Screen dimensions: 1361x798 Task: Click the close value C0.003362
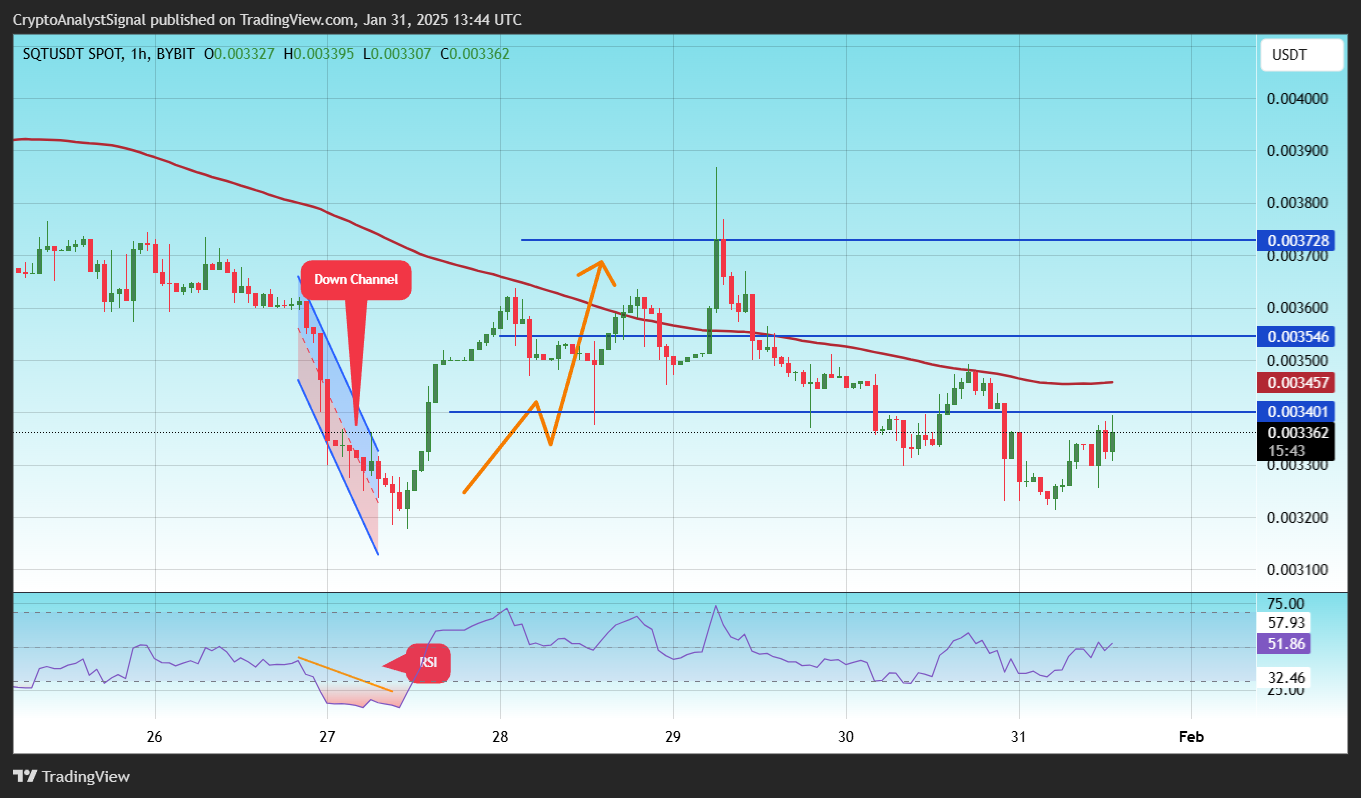click(474, 53)
